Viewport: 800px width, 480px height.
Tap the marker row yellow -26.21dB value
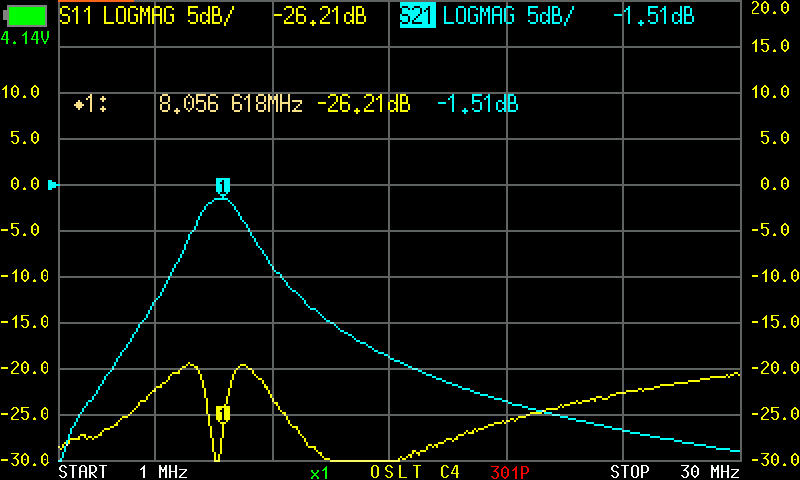364,104
